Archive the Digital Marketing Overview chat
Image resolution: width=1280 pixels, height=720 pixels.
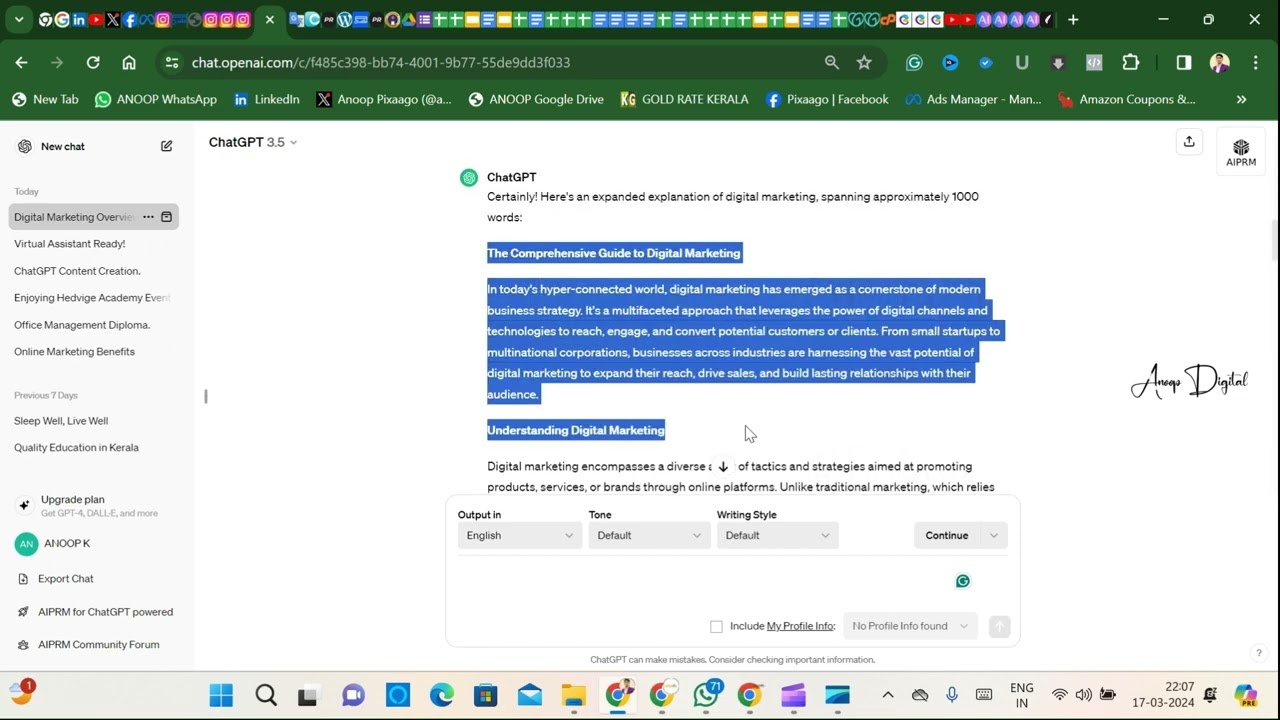tap(167, 217)
